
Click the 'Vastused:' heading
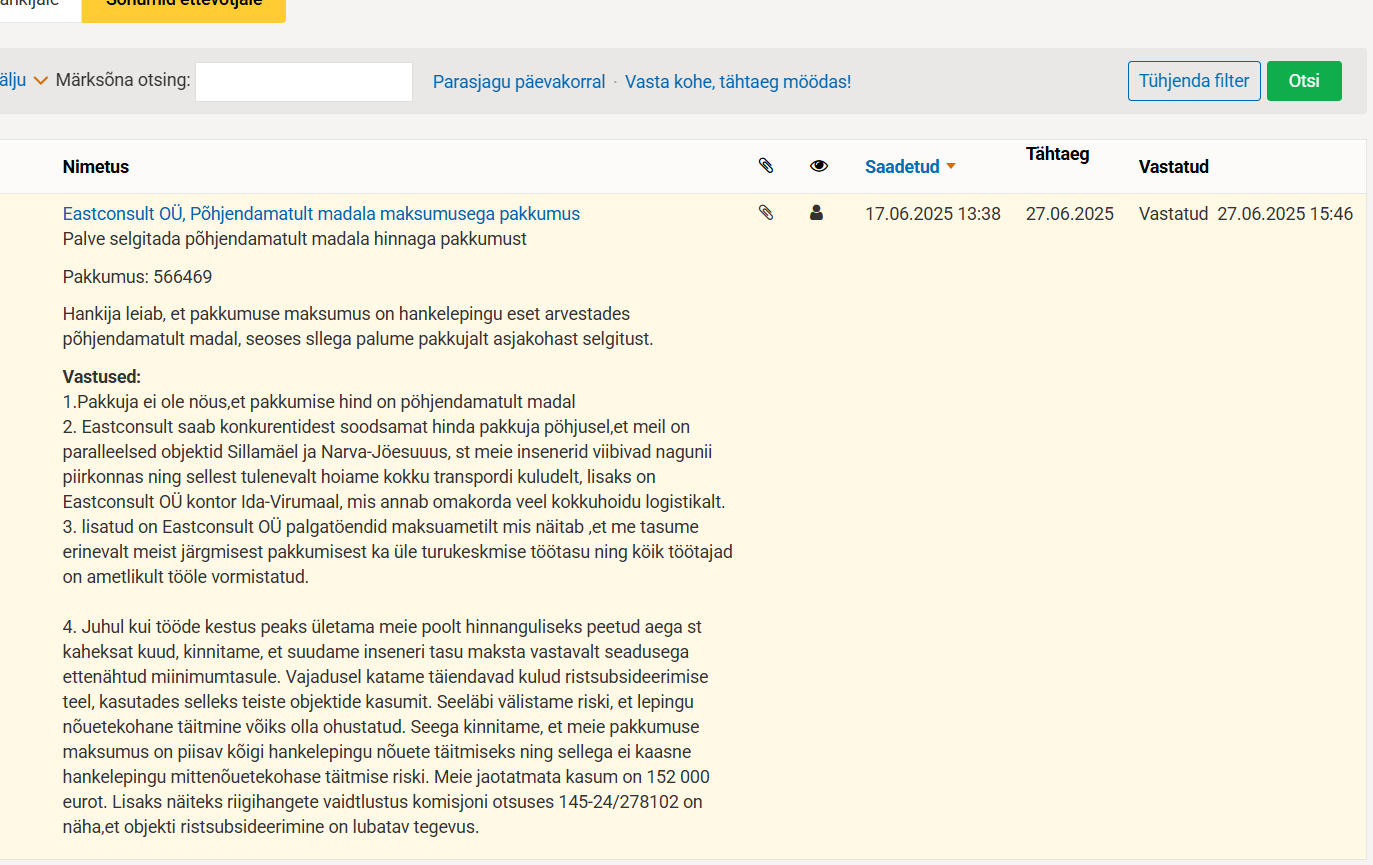pyautogui.click(x=102, y=377)
